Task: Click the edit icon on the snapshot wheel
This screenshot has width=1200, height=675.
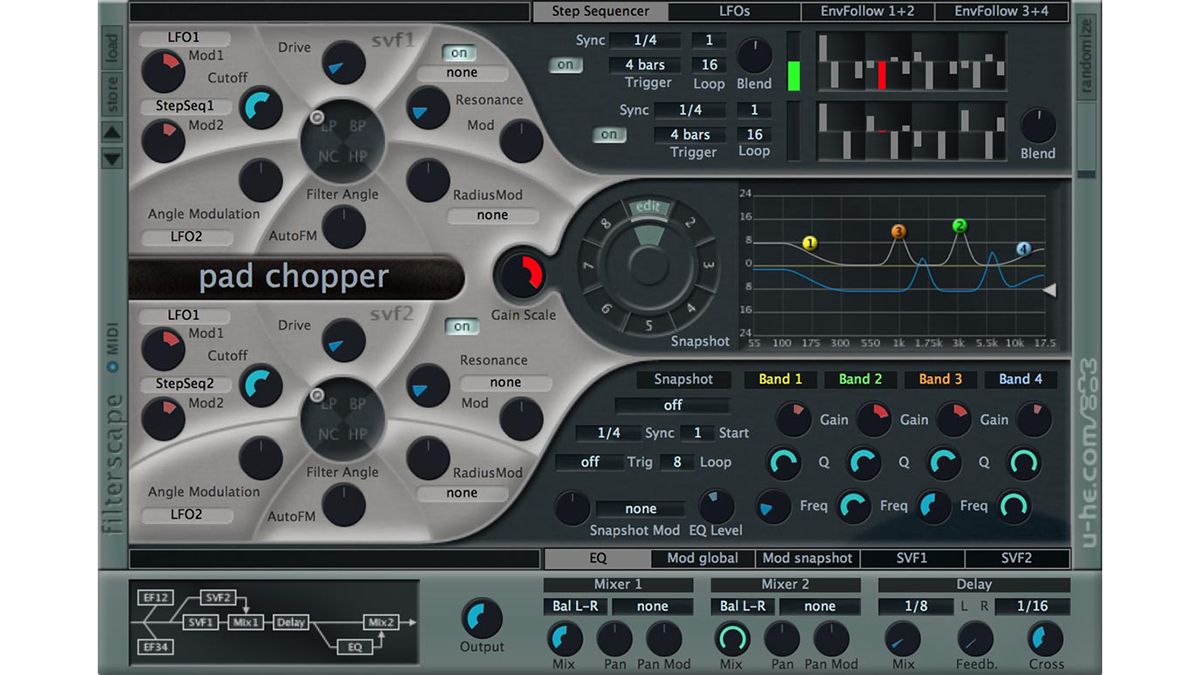Action: click(x=650, y=207)
